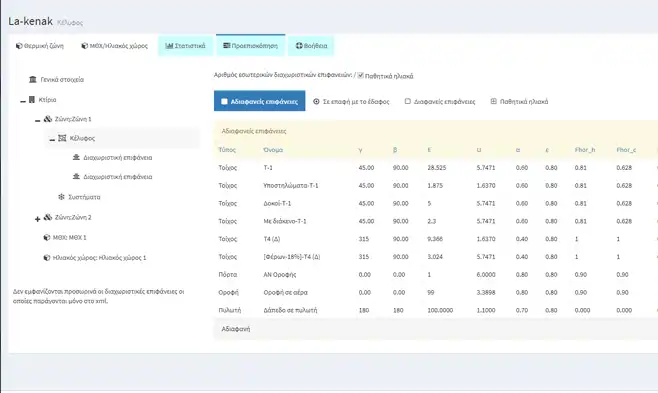Open the Βοήθεια tab

coord(311,46)
